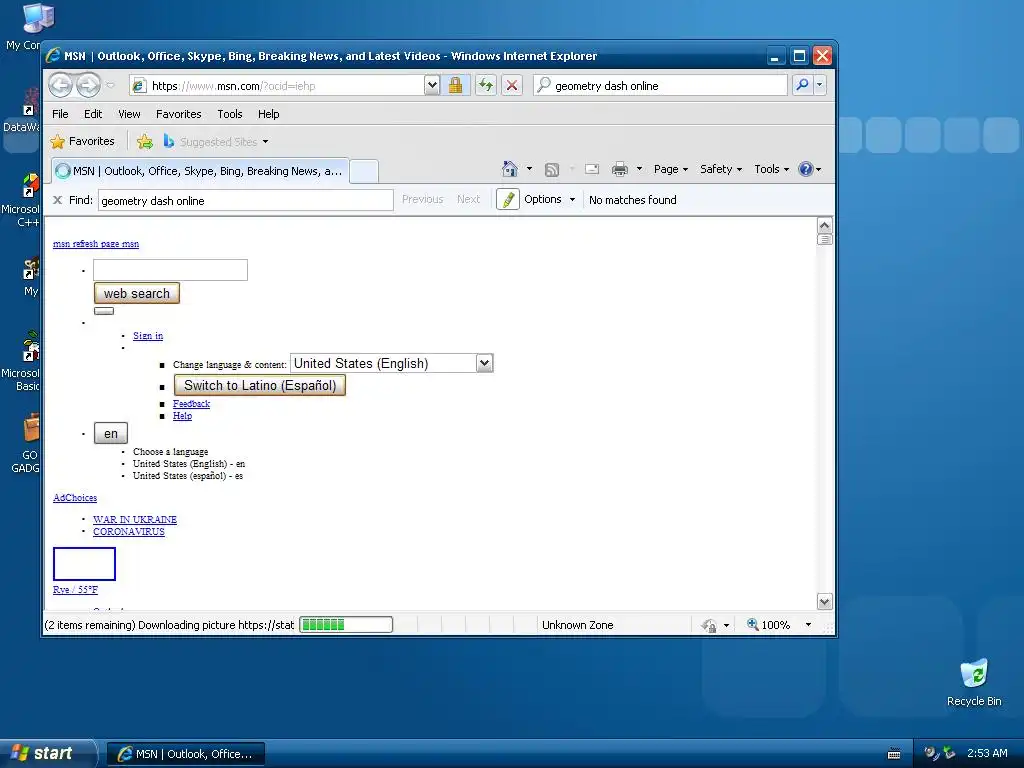Click the Home house icon
The image size is (1024, 768).
tap(509, 169)
